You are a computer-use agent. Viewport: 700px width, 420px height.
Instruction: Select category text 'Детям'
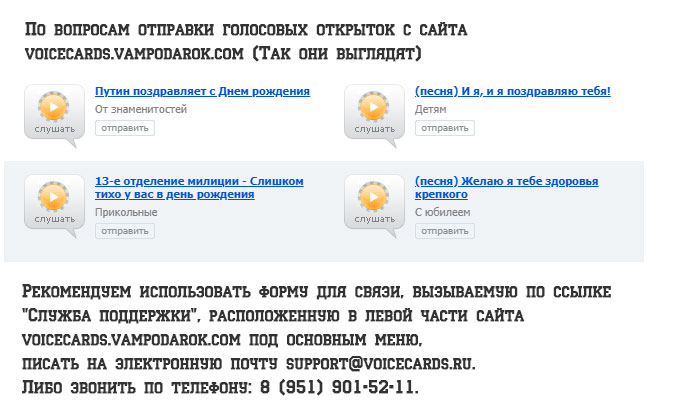(x=430, y=109)
